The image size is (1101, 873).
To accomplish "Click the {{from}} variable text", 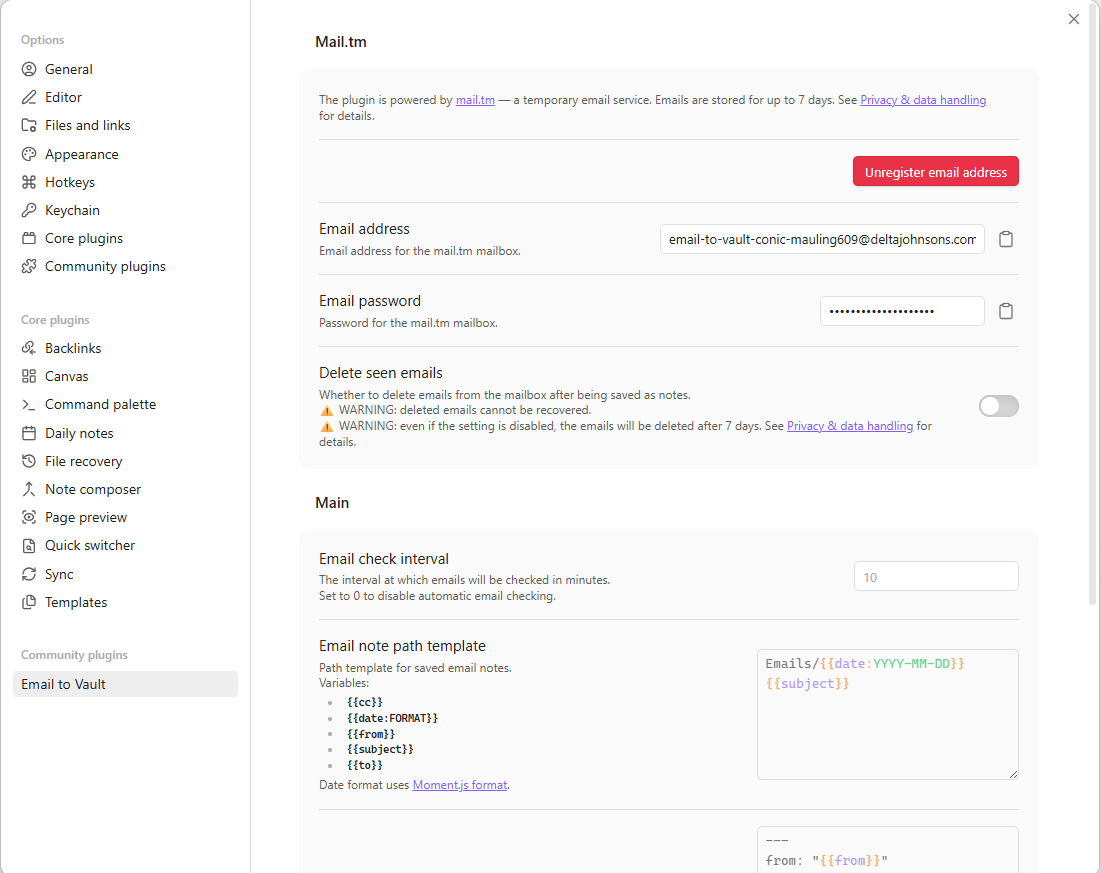I will pyautogui.click(x=371, y=734).
